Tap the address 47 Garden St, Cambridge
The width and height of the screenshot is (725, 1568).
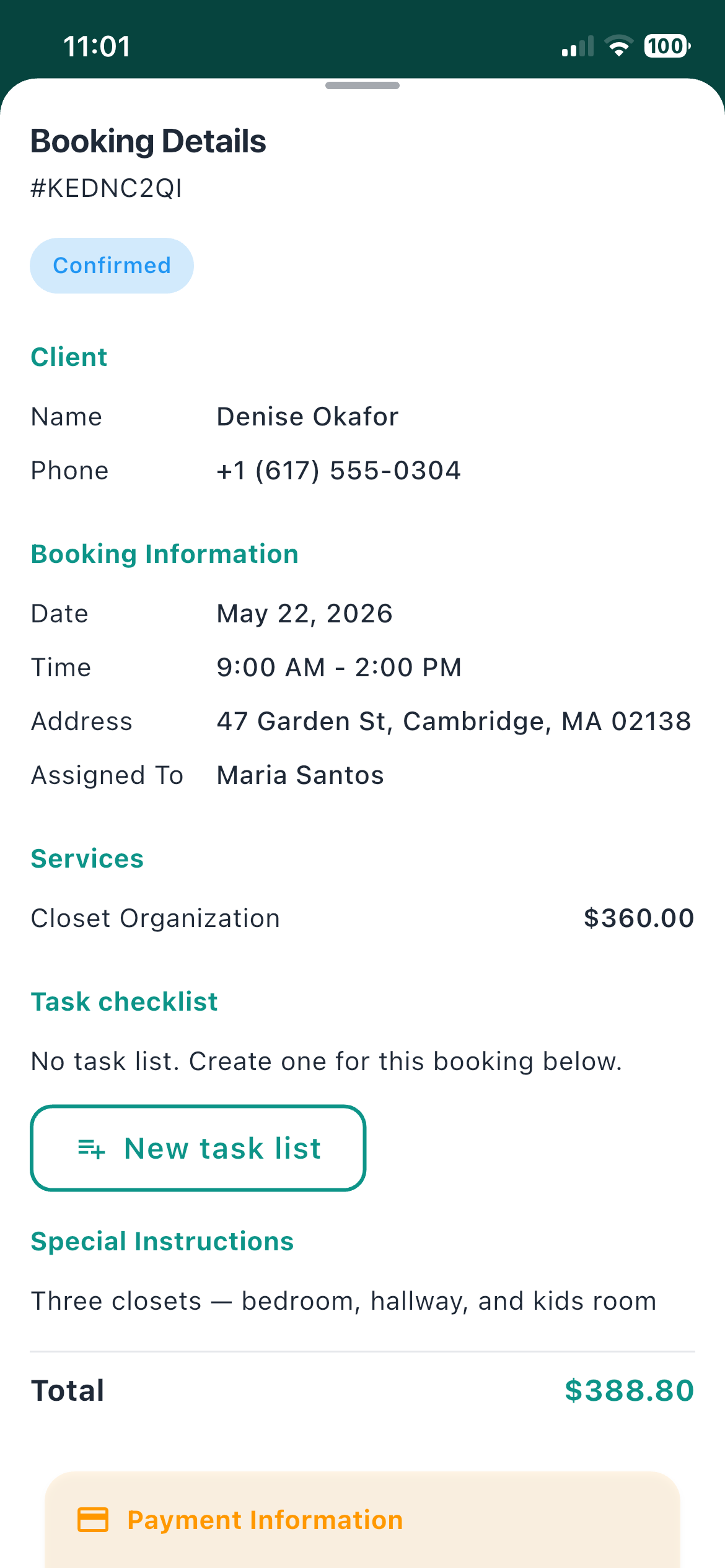point(454,721)
